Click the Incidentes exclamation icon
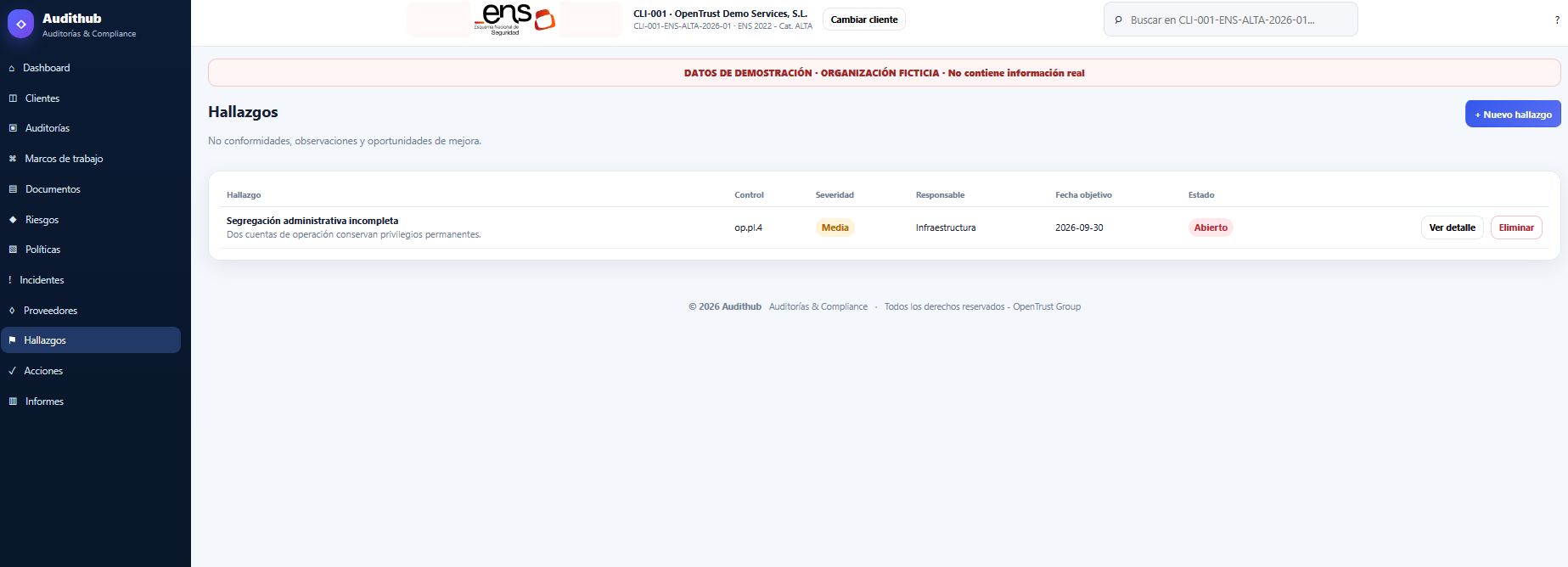The height and width of the screenshot is (567, 1568). [10, 280]
